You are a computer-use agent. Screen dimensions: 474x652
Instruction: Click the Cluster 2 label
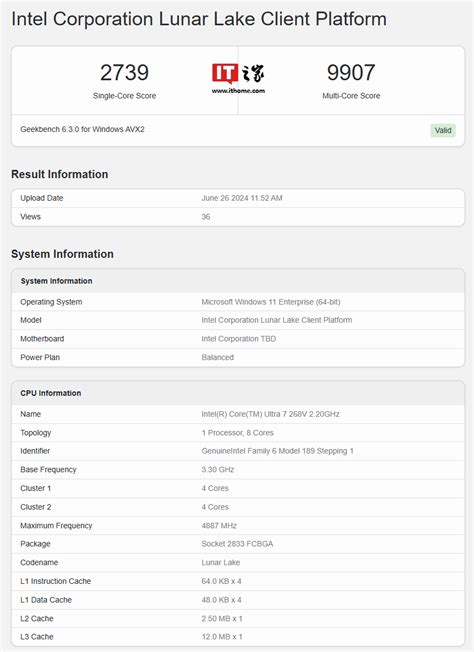pyautogui.click(x=36, y=507)
